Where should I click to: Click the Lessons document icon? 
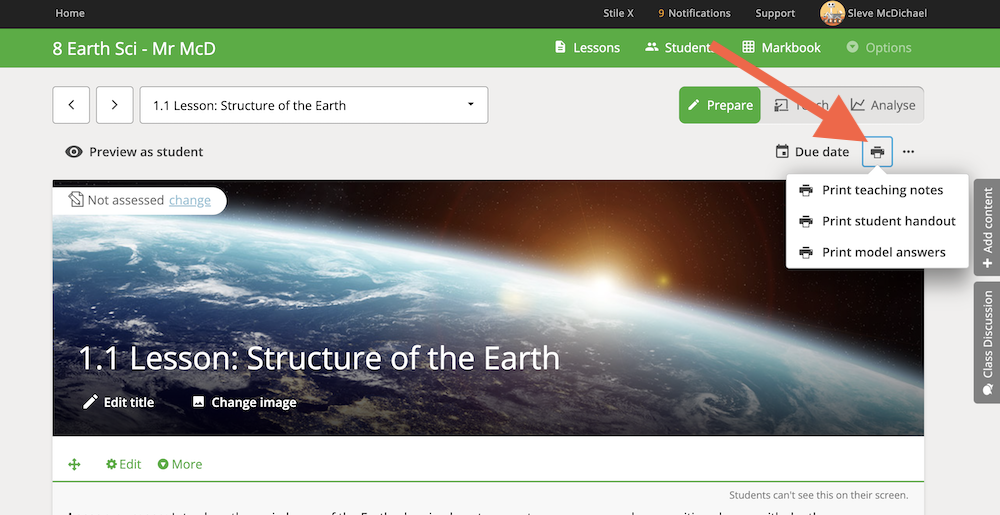click(x=560, y=47)
